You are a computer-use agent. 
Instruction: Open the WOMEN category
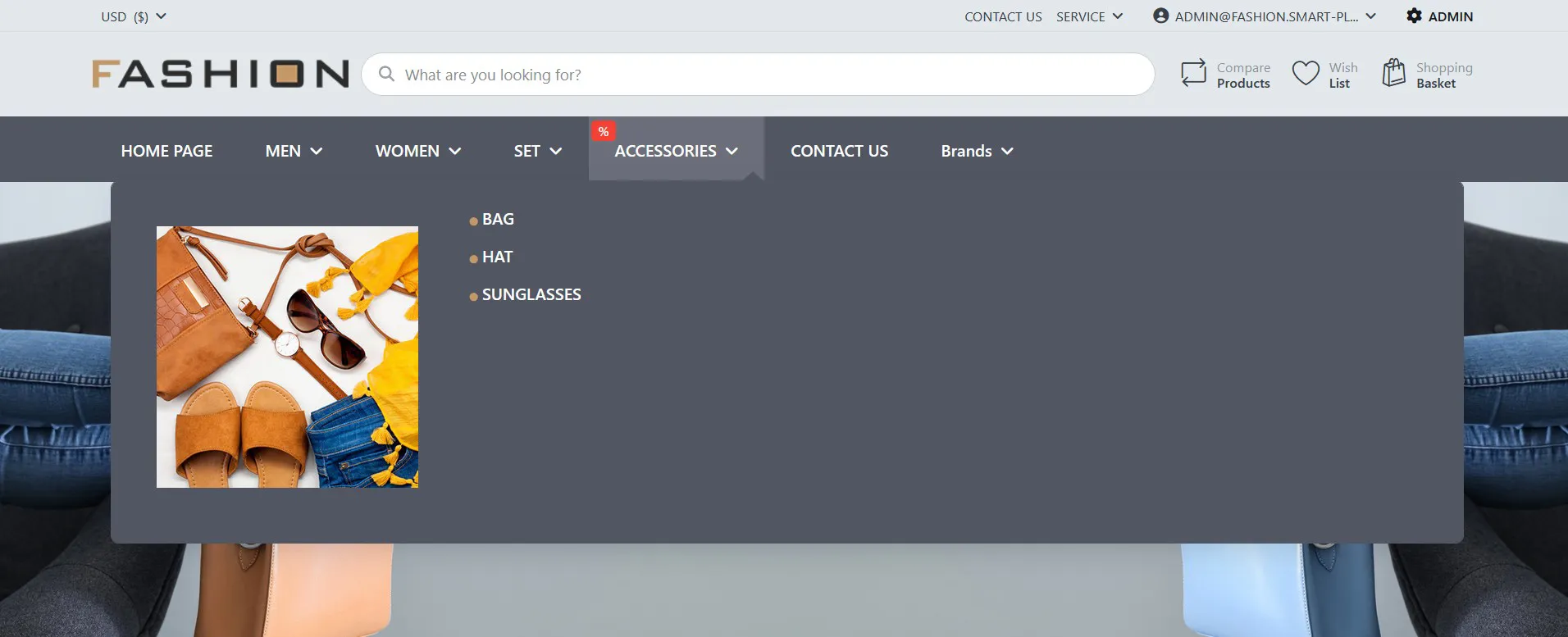[408, 151]
